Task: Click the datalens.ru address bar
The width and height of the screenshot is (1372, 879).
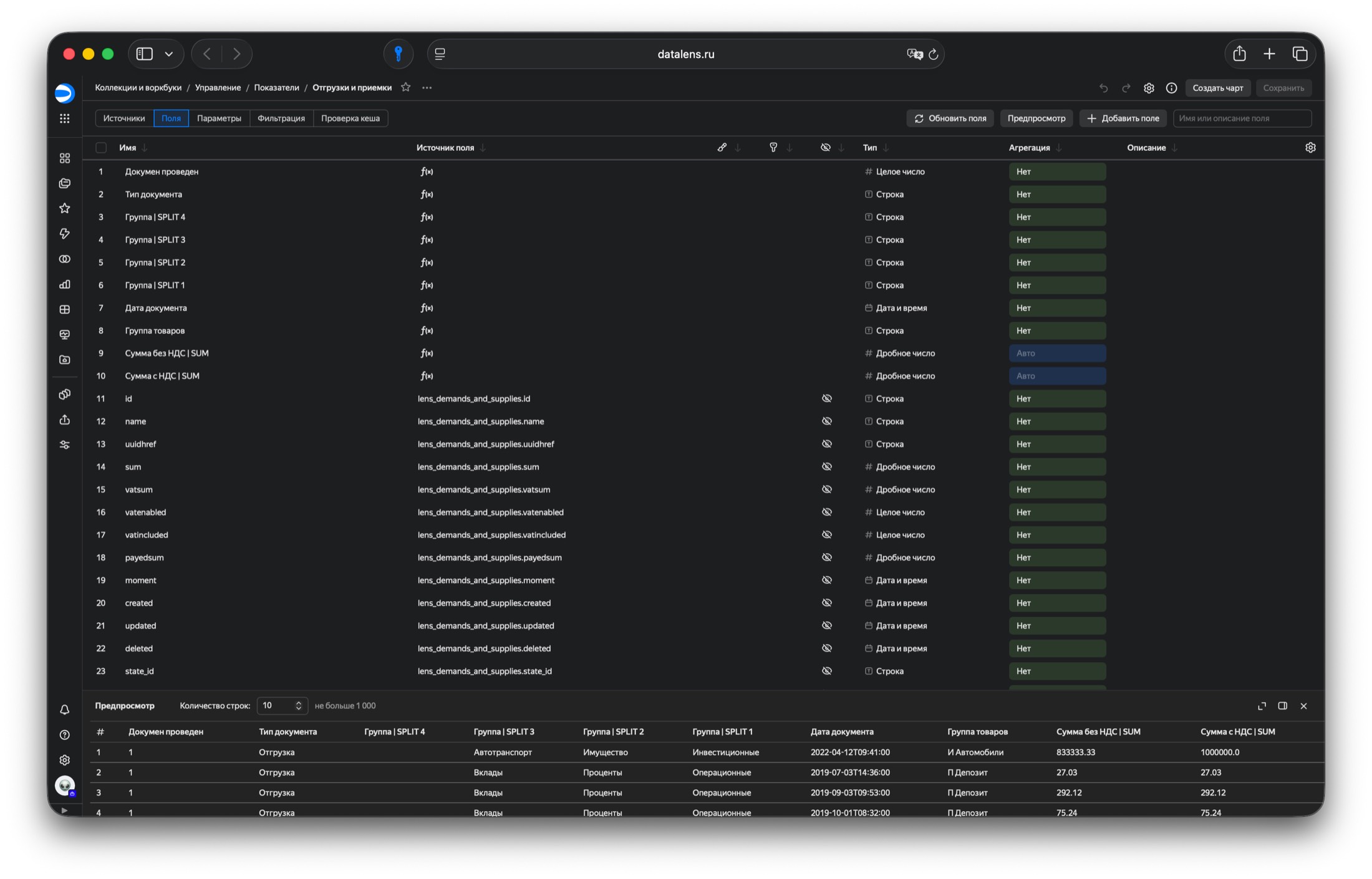Action: [685, 54]
